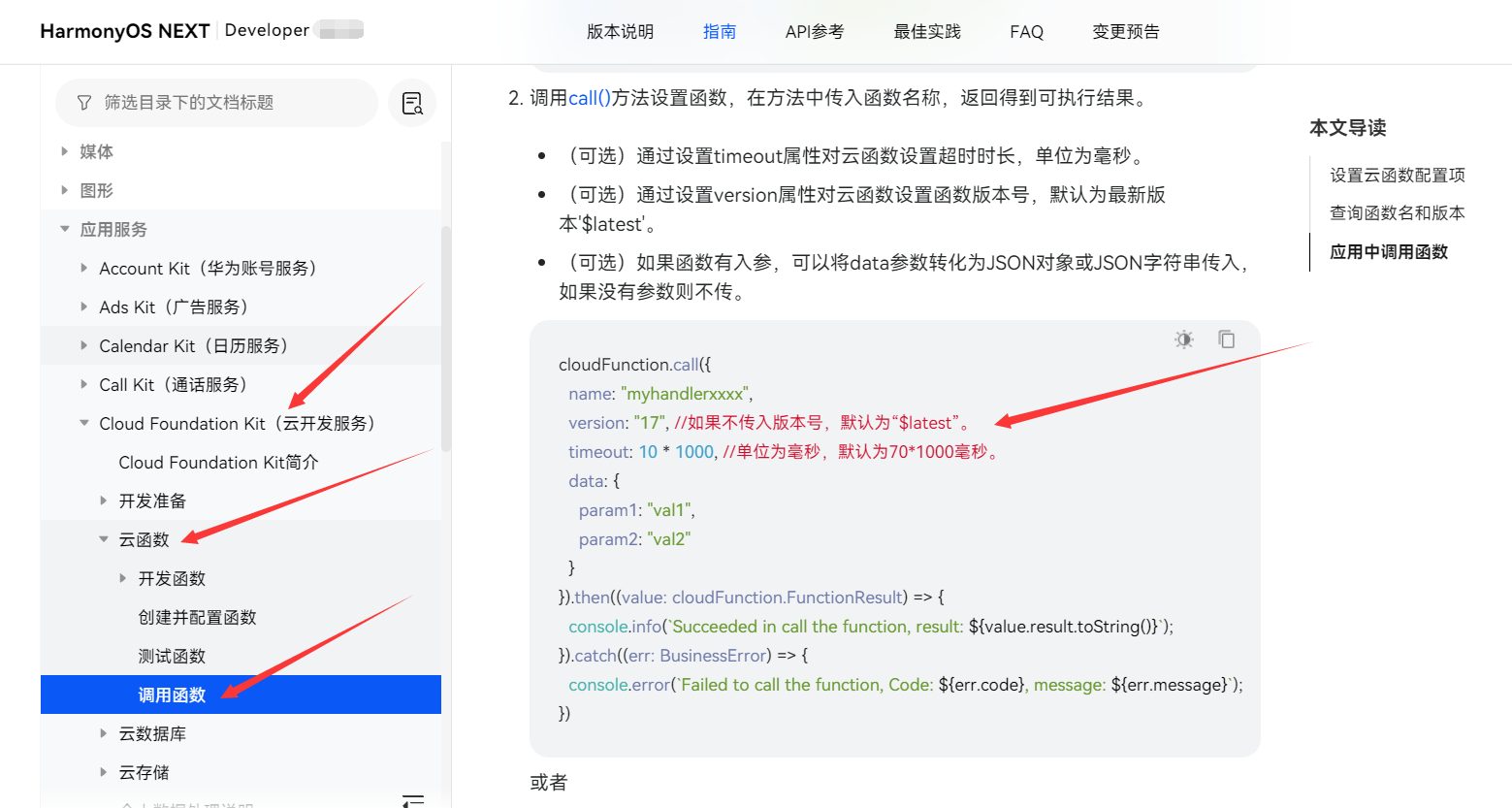Click the cloudFunction.call({ code line
The width and height of the screenshot is (1512, 808).
click(635, 365)
